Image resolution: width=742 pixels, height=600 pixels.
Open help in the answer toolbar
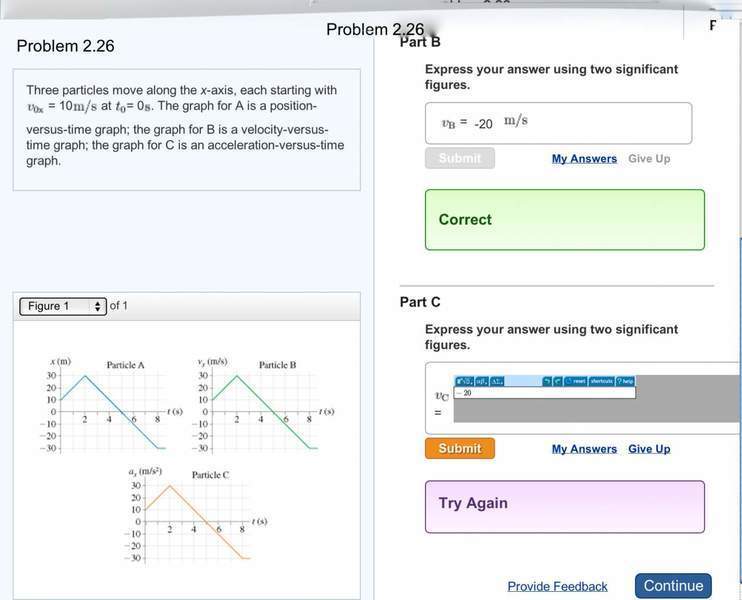(625, 381)
